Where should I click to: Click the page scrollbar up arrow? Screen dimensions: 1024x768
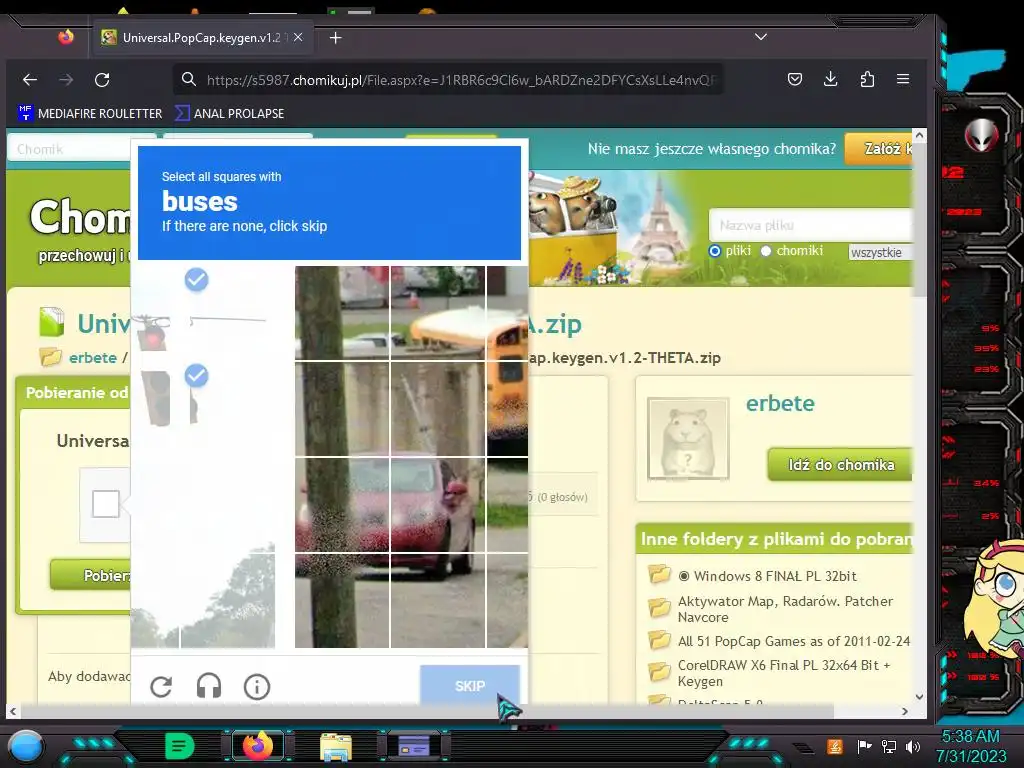coord(920,135)
